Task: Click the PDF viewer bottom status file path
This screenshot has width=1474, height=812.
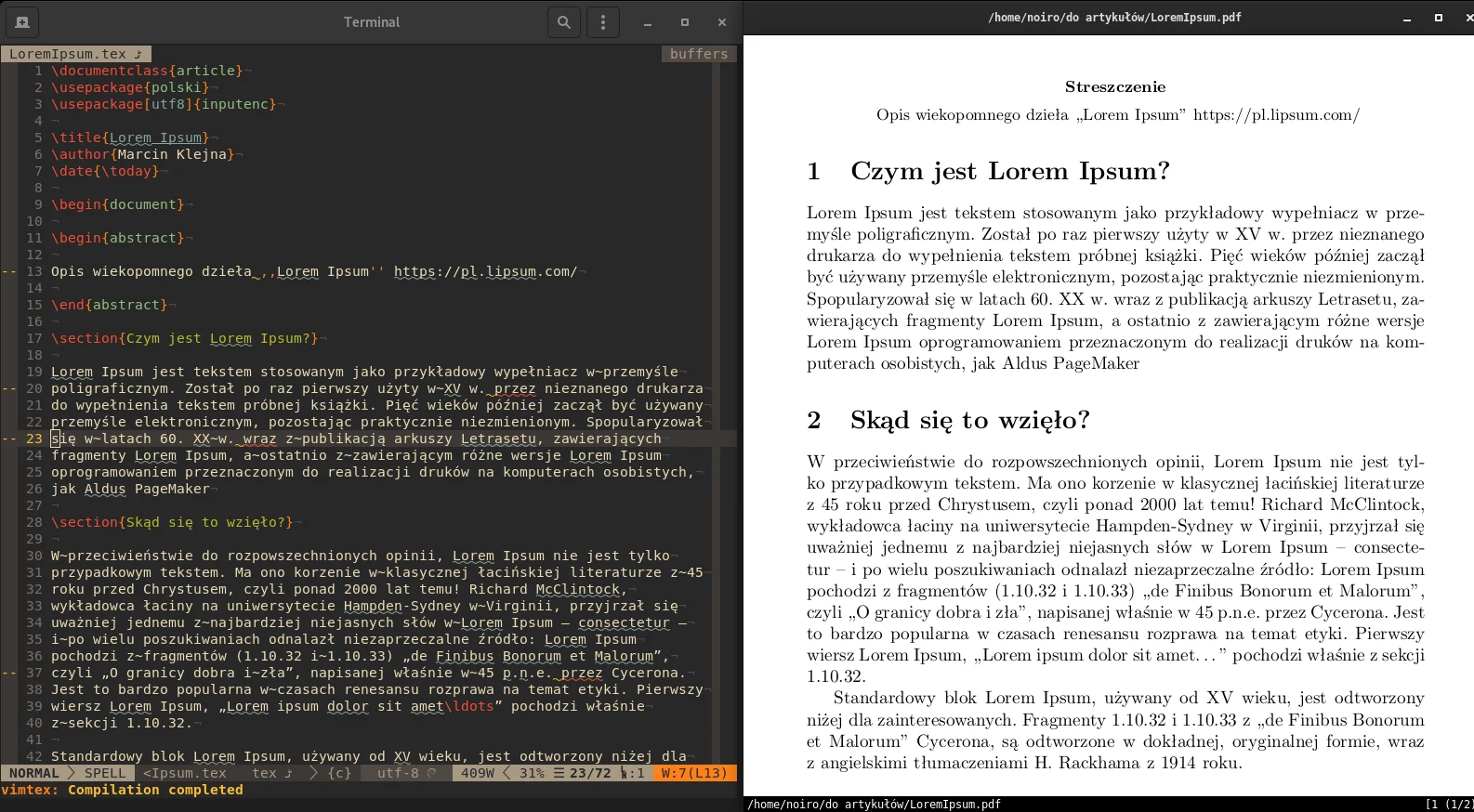Action: (x=875, y=805)
